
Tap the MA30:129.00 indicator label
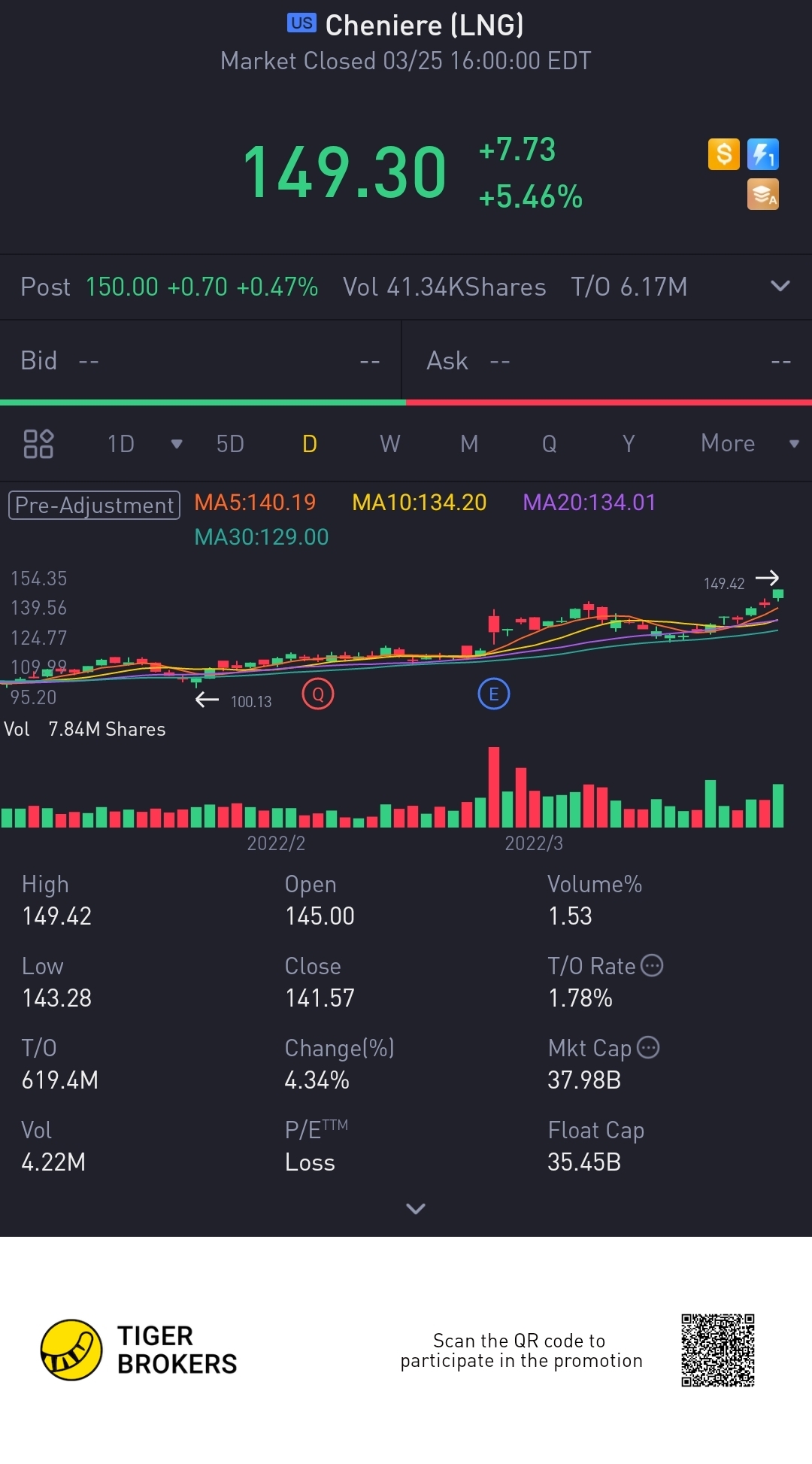click(x=262, y=537)
